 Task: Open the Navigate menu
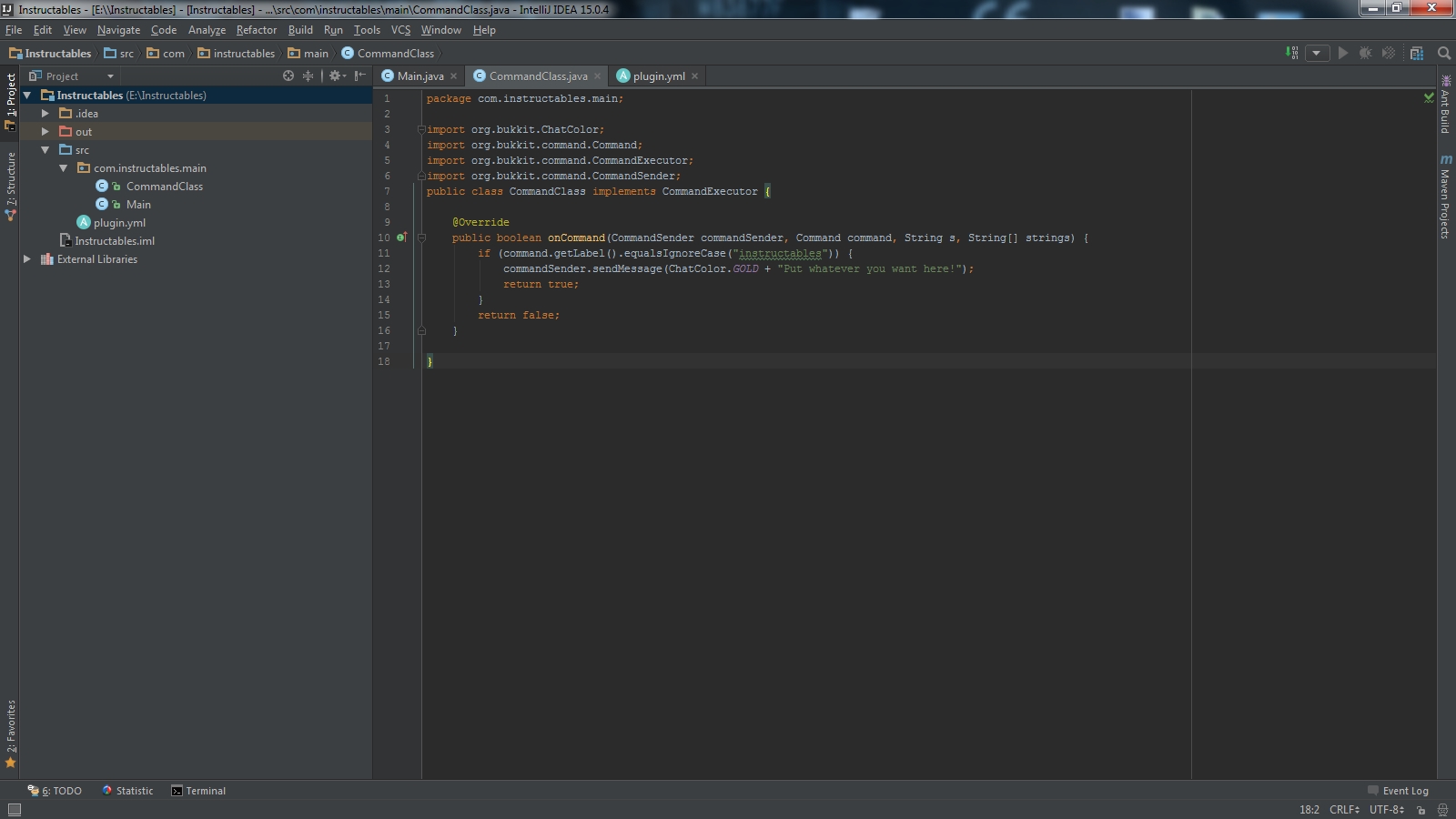(x=118, y=29)
